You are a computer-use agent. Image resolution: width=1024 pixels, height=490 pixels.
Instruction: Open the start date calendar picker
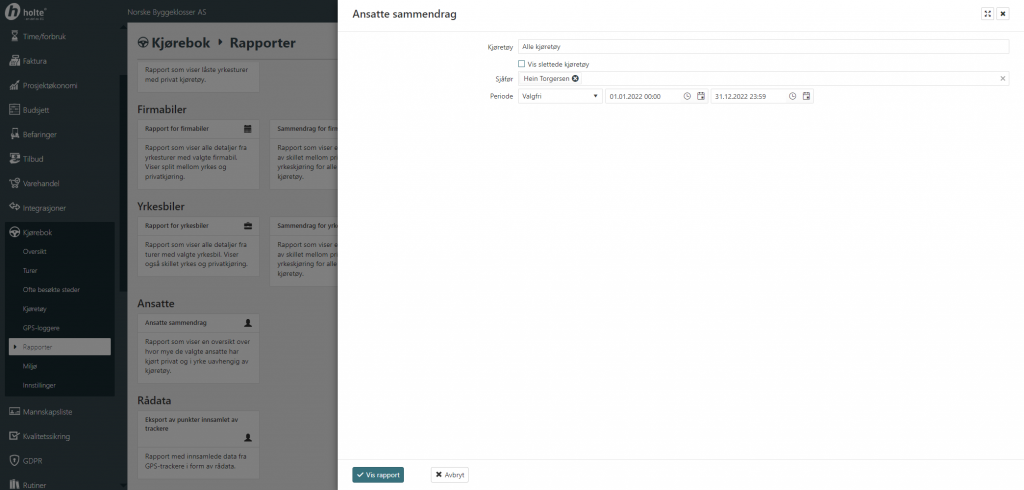701,96
